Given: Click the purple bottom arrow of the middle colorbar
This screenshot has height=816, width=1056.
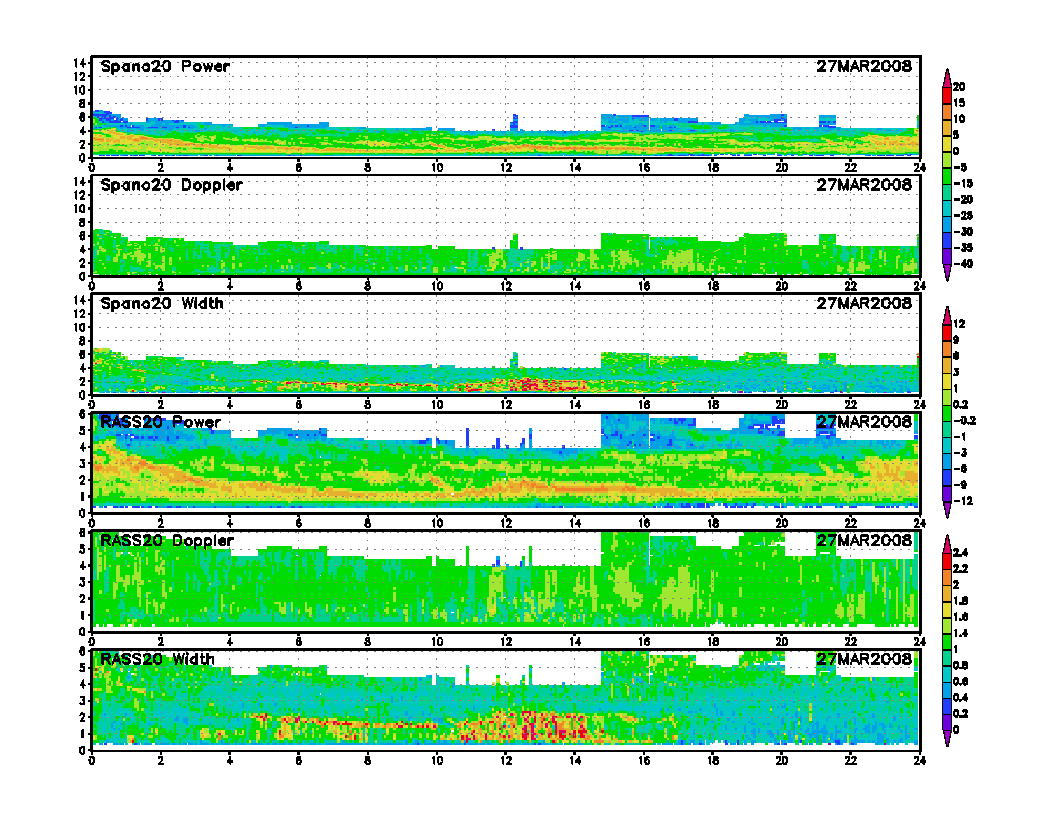Looking at the screenshot, I should coord(946,511).
